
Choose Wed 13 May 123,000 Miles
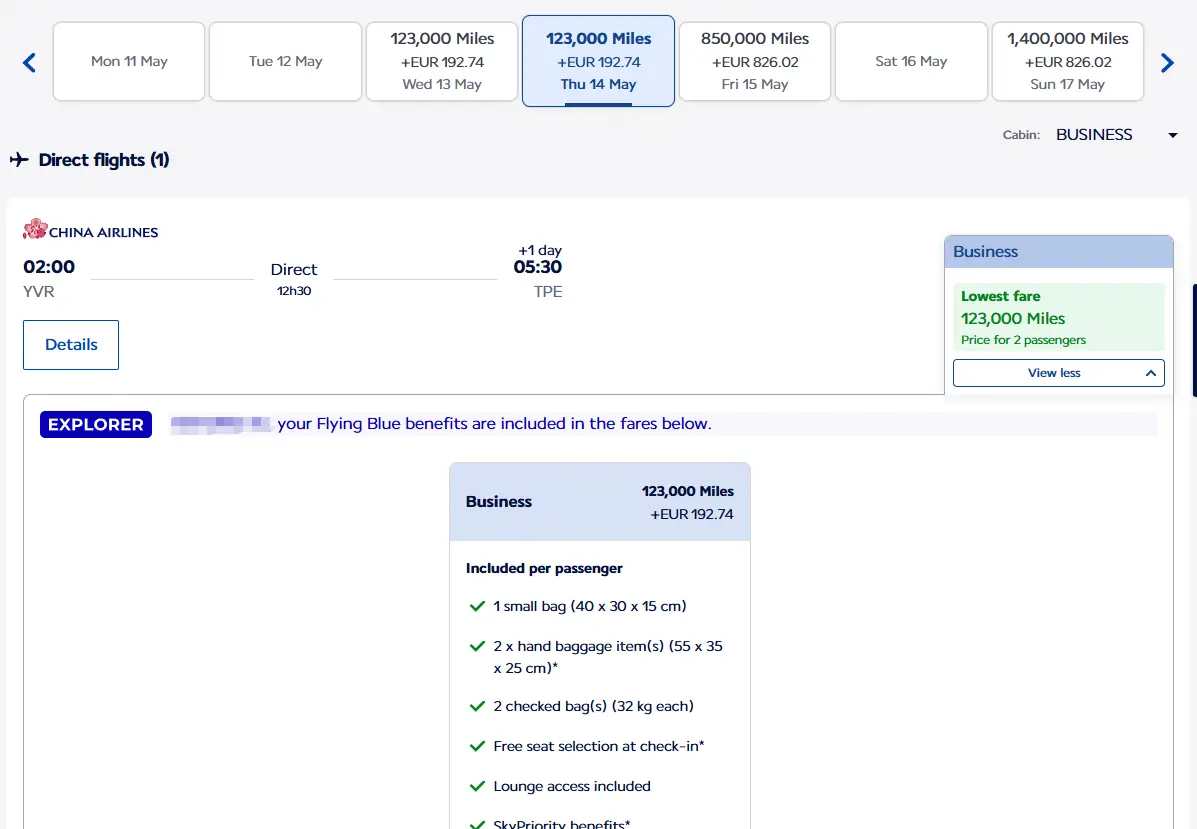pyautogui.click(x=442, y=62)
